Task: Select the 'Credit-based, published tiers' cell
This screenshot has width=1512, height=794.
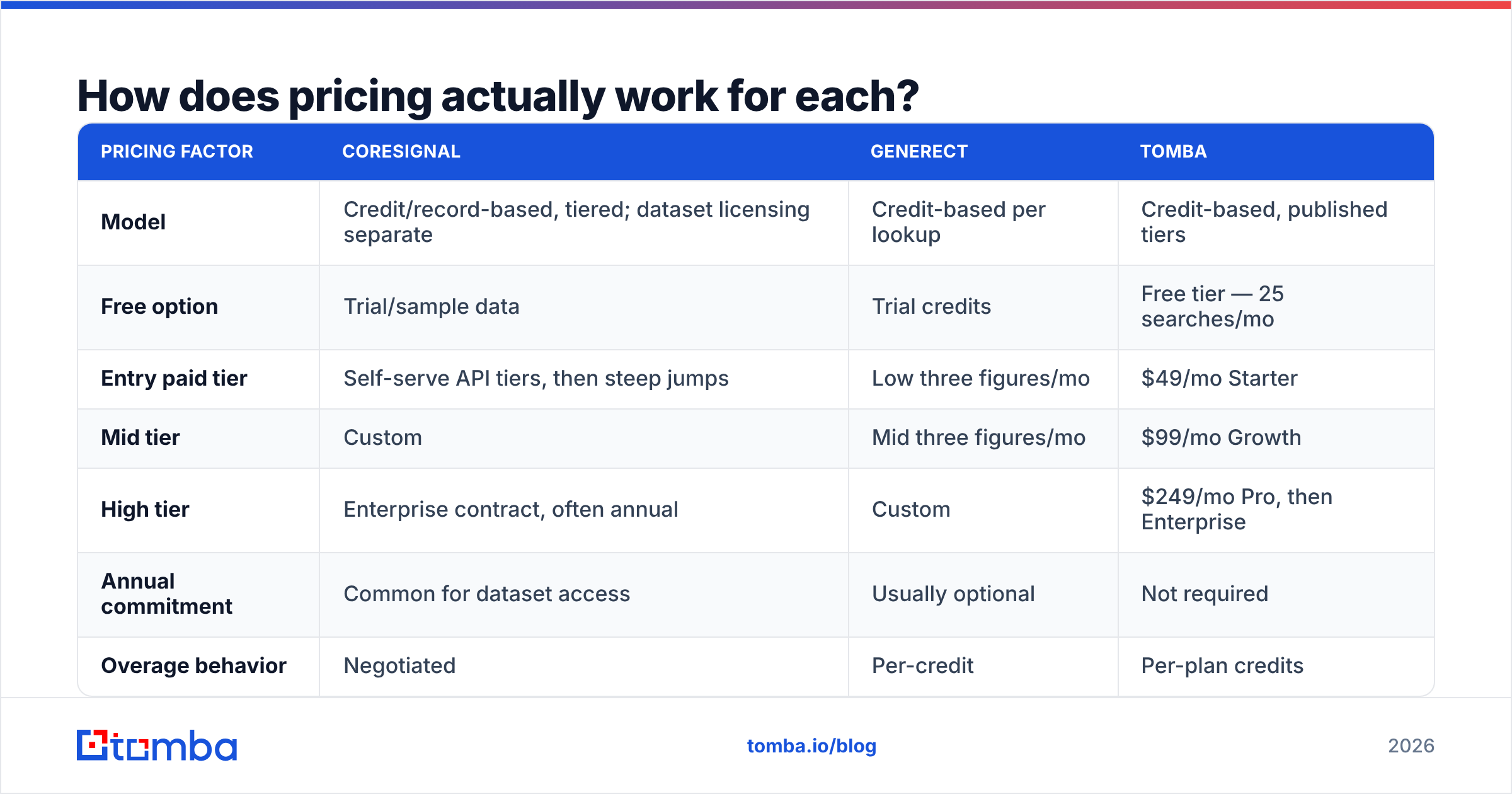Action: [1264, 222]
